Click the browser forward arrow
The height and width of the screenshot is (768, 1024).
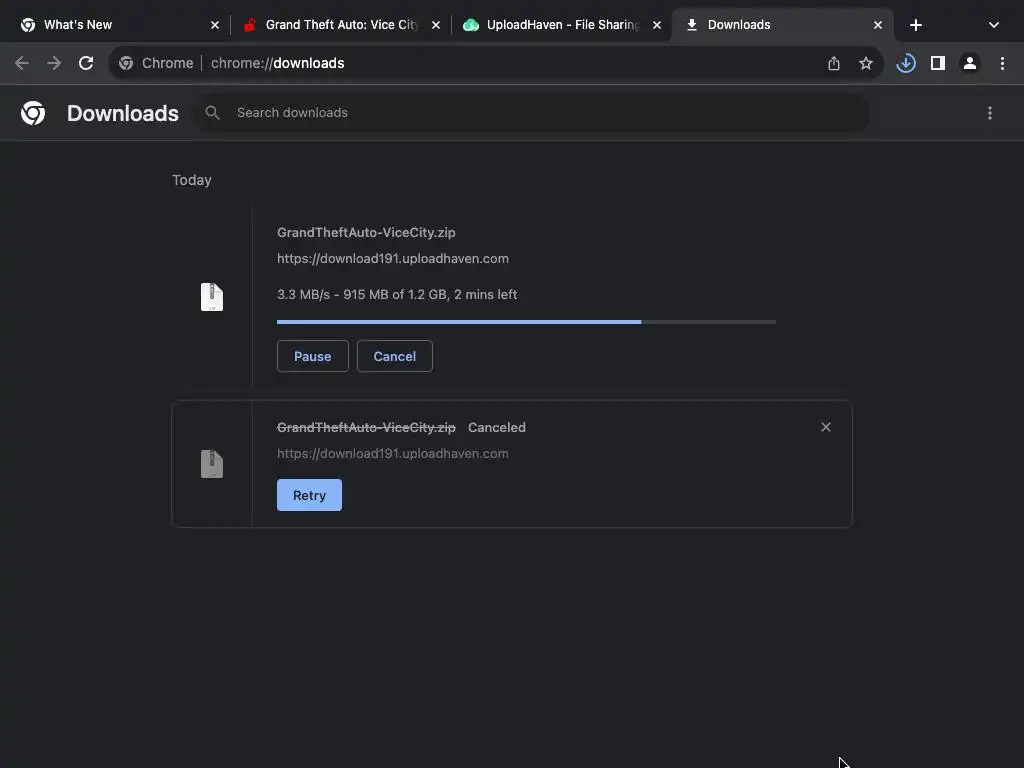pyautogui.click(x=54, y=63)
